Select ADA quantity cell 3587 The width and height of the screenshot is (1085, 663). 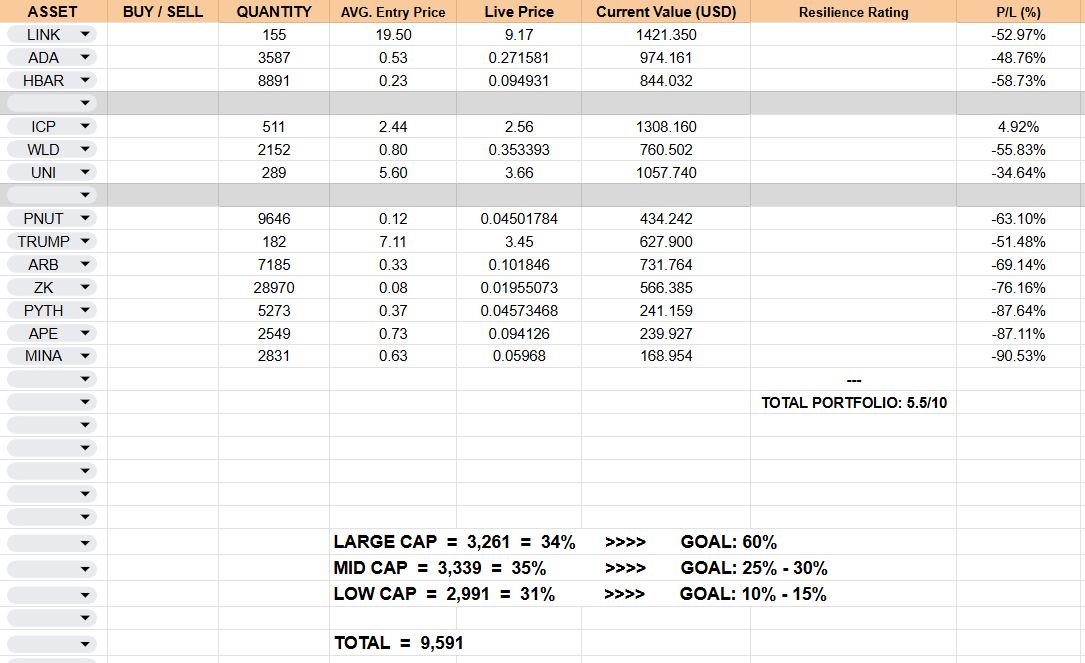click(274, 57)
